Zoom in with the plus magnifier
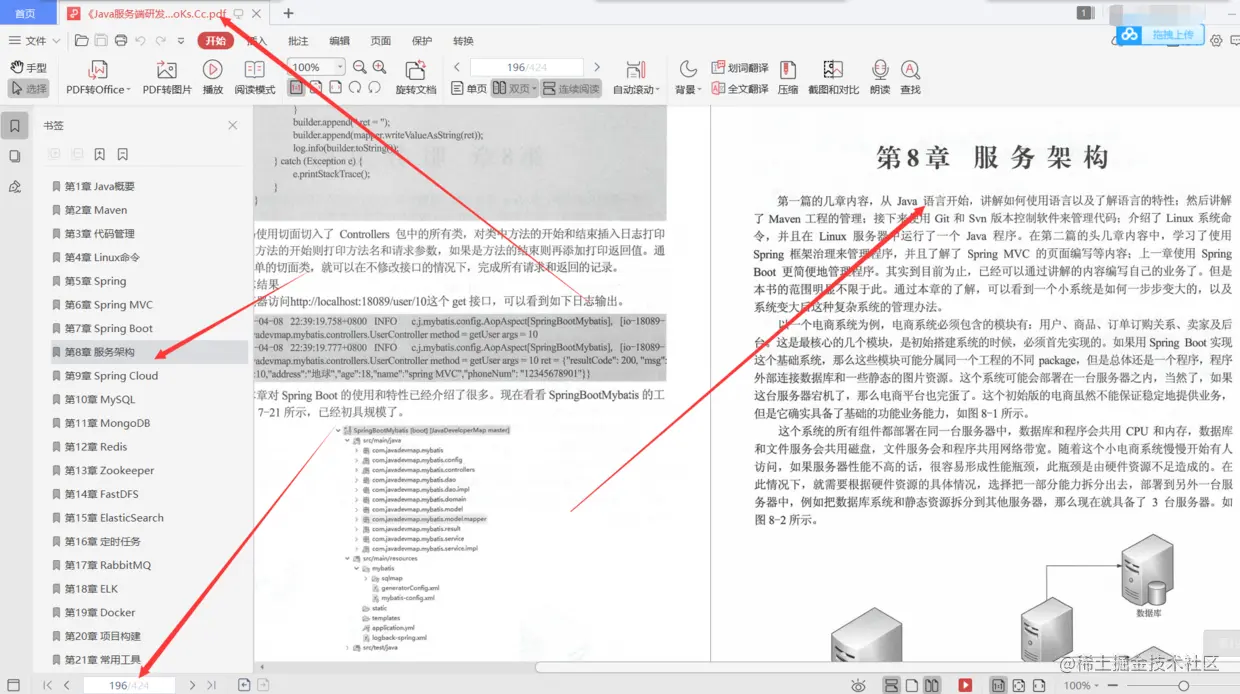The width and height of the screenshot is (1240, 694). [x=380, y=67]
